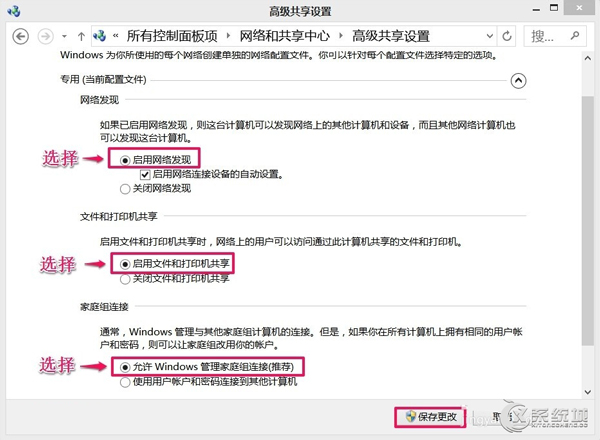
Task: Click the vertical scrollbar thumb
Action: tap(588, 220)
